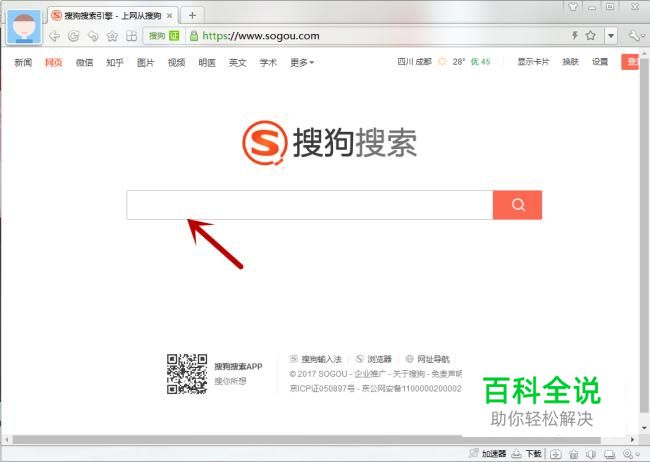The image size is (650, 462).
Task: Open the 关于搜狗 about Sogou link
Action: pyautogui.click(x=409, y=374)
